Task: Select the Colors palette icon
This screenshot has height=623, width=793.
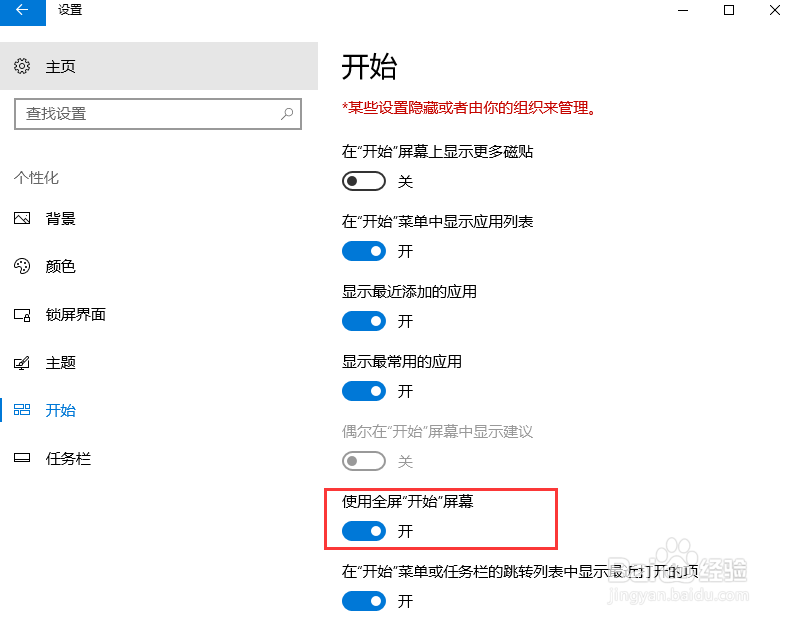Action: click(x=22, y=267)
